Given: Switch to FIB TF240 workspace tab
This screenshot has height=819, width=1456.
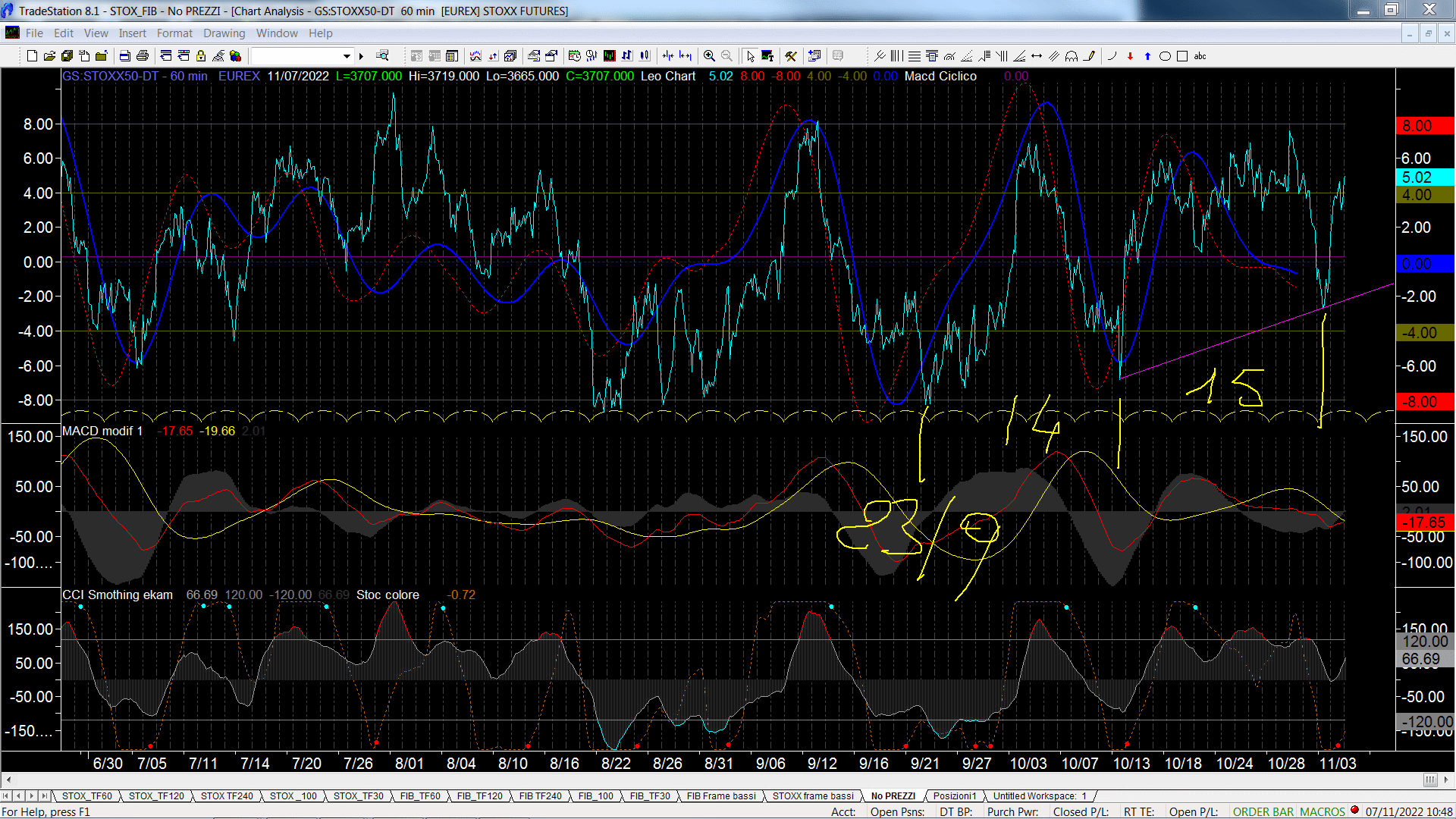Looking at the screenshot, I should click(540, 796).
